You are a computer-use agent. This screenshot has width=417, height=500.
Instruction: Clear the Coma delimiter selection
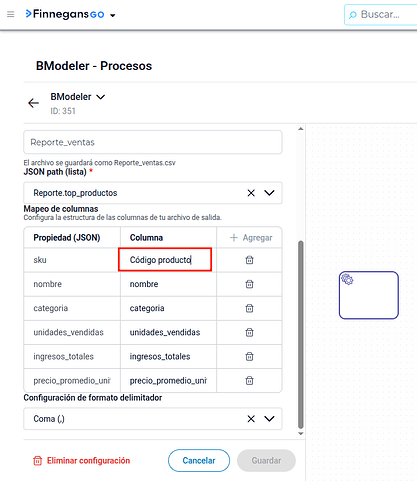(251, 419)
